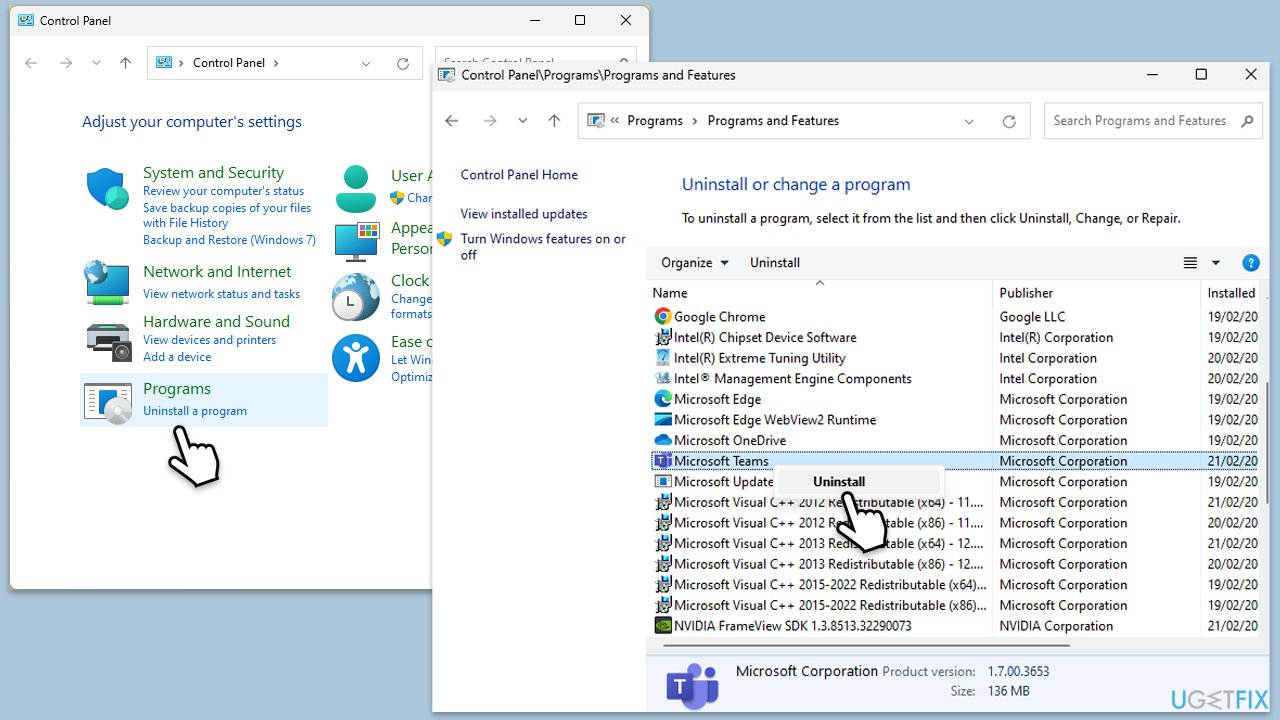This screenshot has width=1280, height=720.
Task: Click the Clock and Region icon
Action: (356, 296)
